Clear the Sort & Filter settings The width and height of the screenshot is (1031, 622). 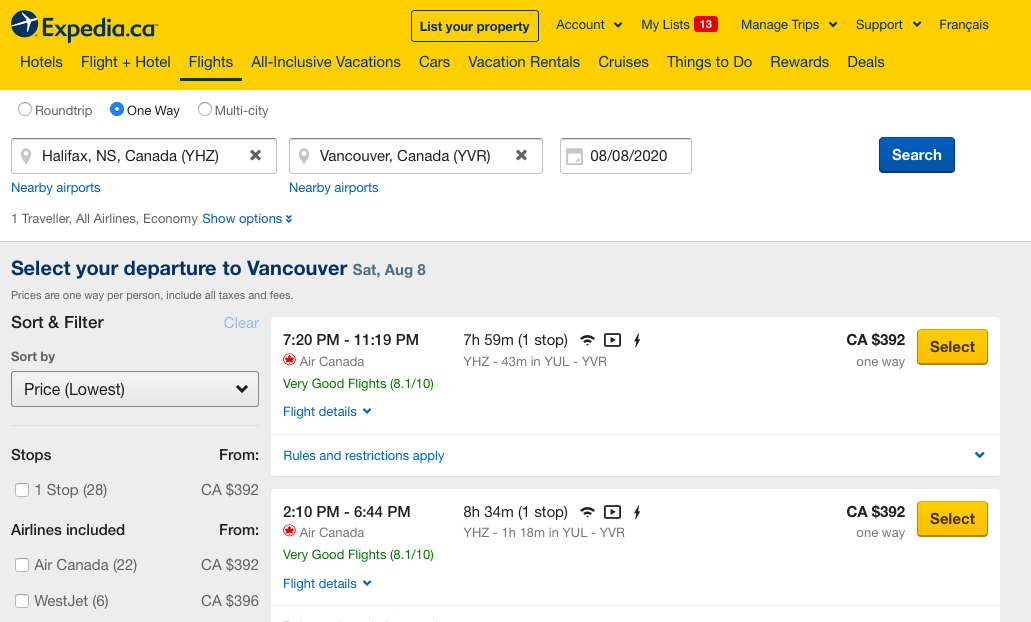point(241,323)
